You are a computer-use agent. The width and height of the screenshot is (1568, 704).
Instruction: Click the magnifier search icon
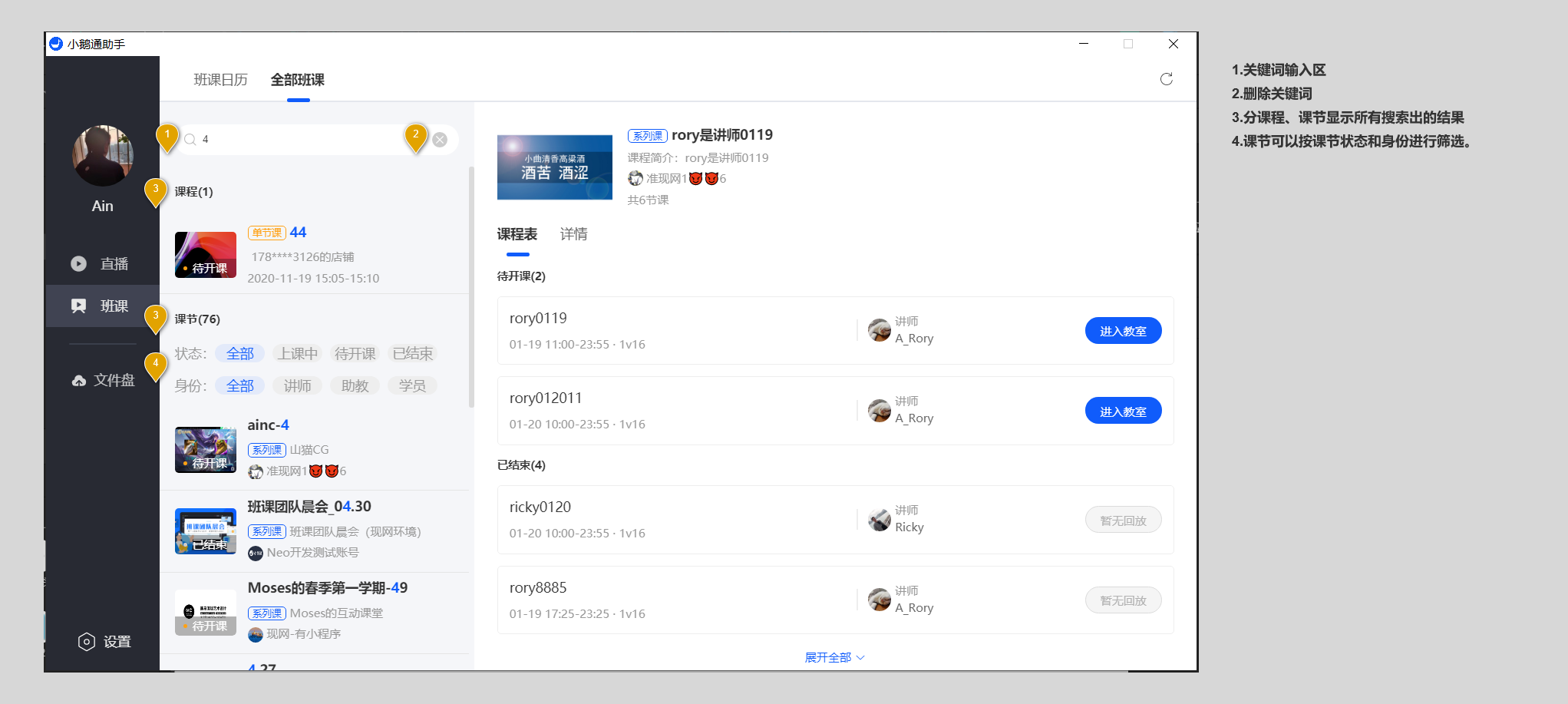click(x=190, y=140)
